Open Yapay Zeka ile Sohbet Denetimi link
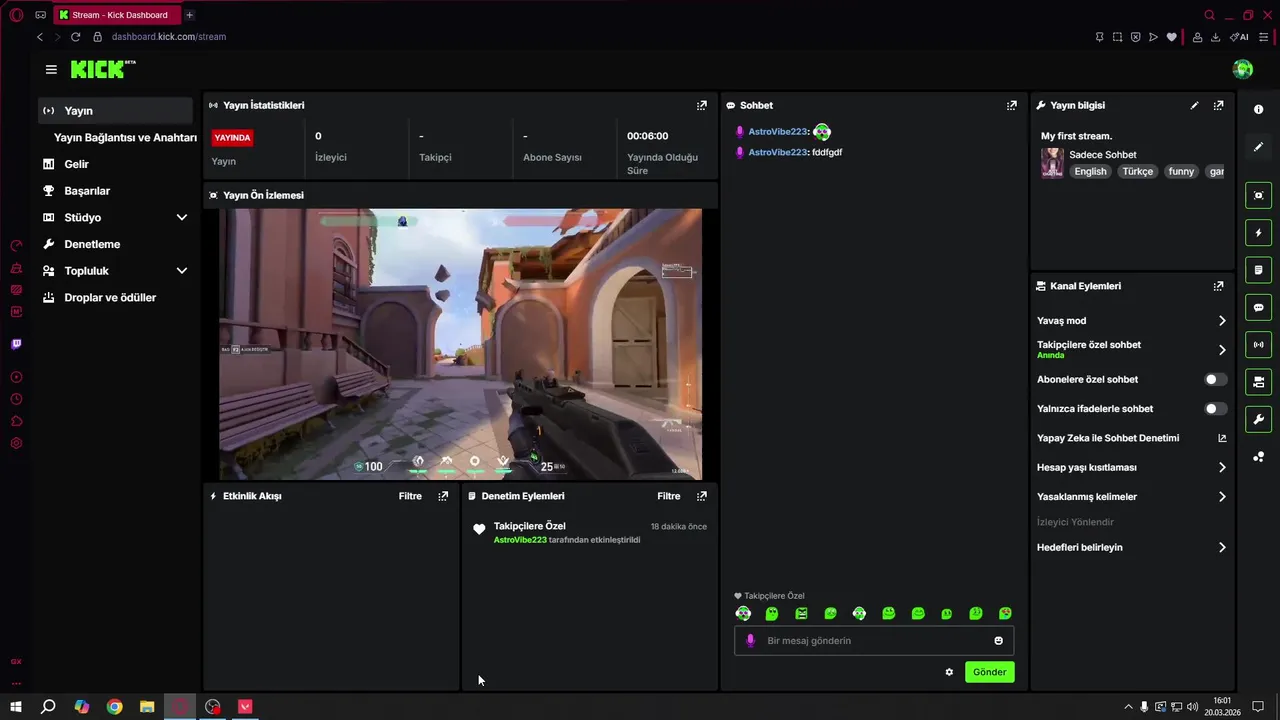This screenshot has height=720, width=1280. click(x=1132, y=438)
